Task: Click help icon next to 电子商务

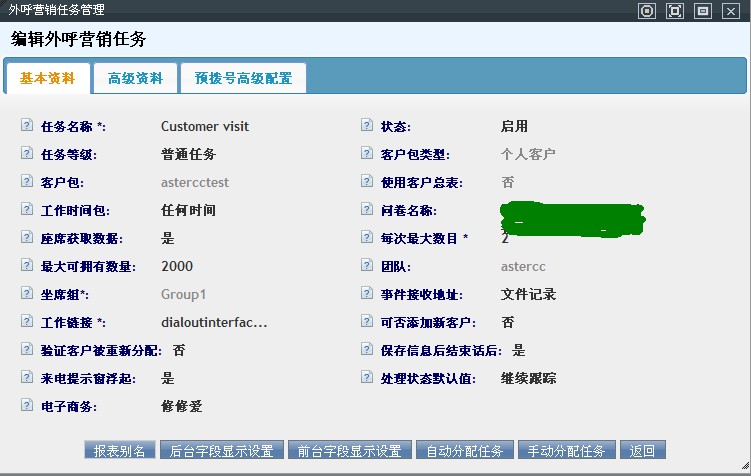Action: point(26,407)
